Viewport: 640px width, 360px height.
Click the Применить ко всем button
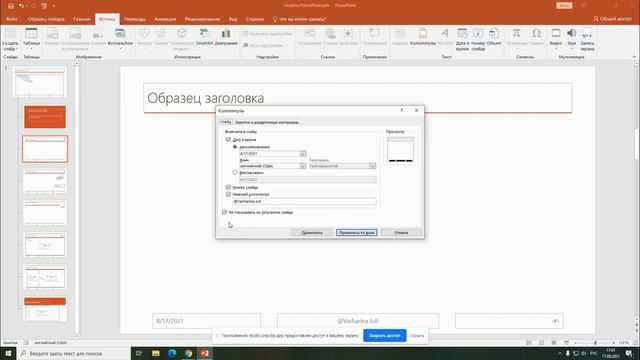click(356, 233)
